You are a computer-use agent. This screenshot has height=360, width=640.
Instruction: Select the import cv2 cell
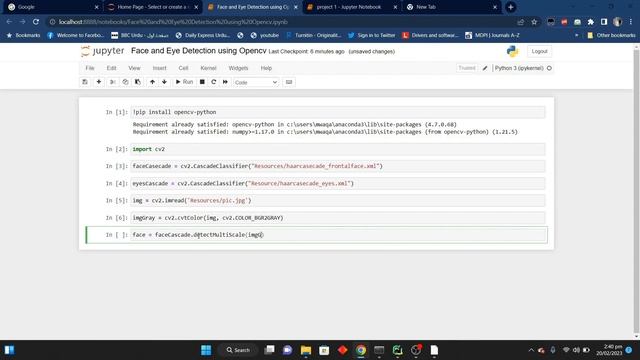click(x=338, y=149)
